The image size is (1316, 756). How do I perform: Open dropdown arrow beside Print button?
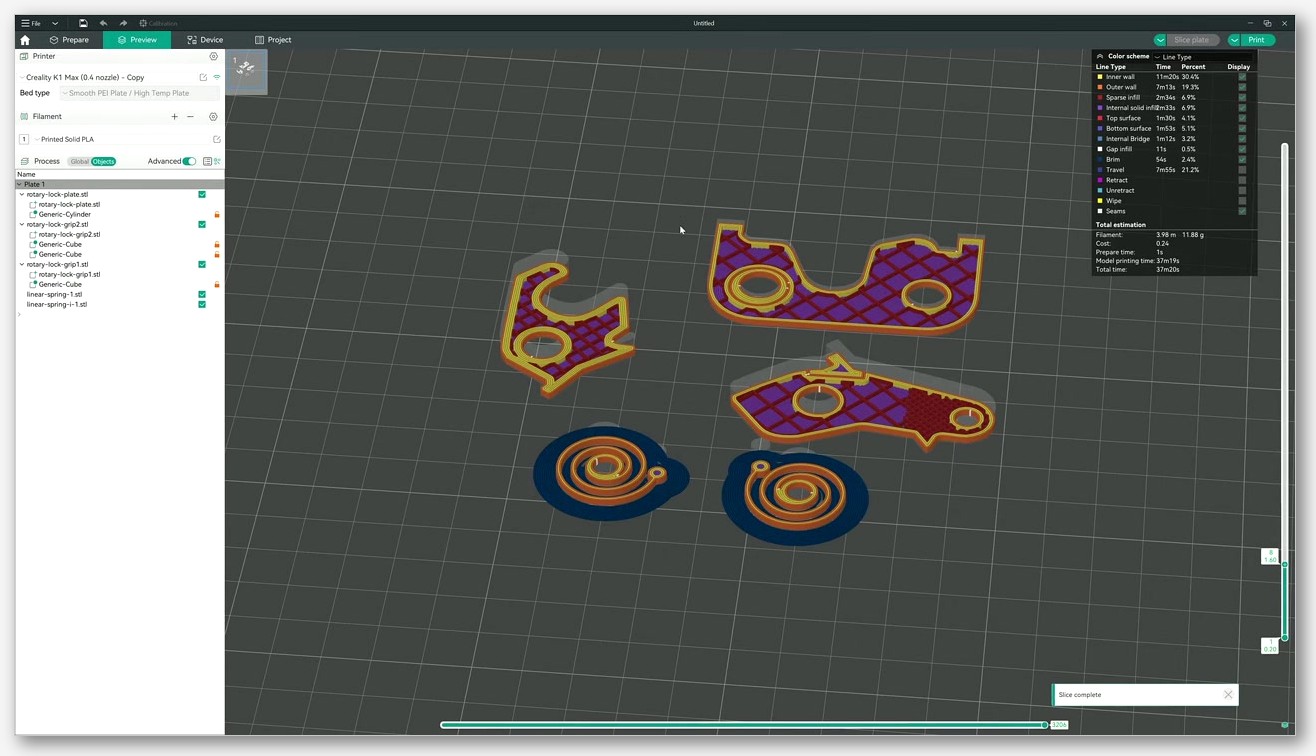tap(1235, 40)
